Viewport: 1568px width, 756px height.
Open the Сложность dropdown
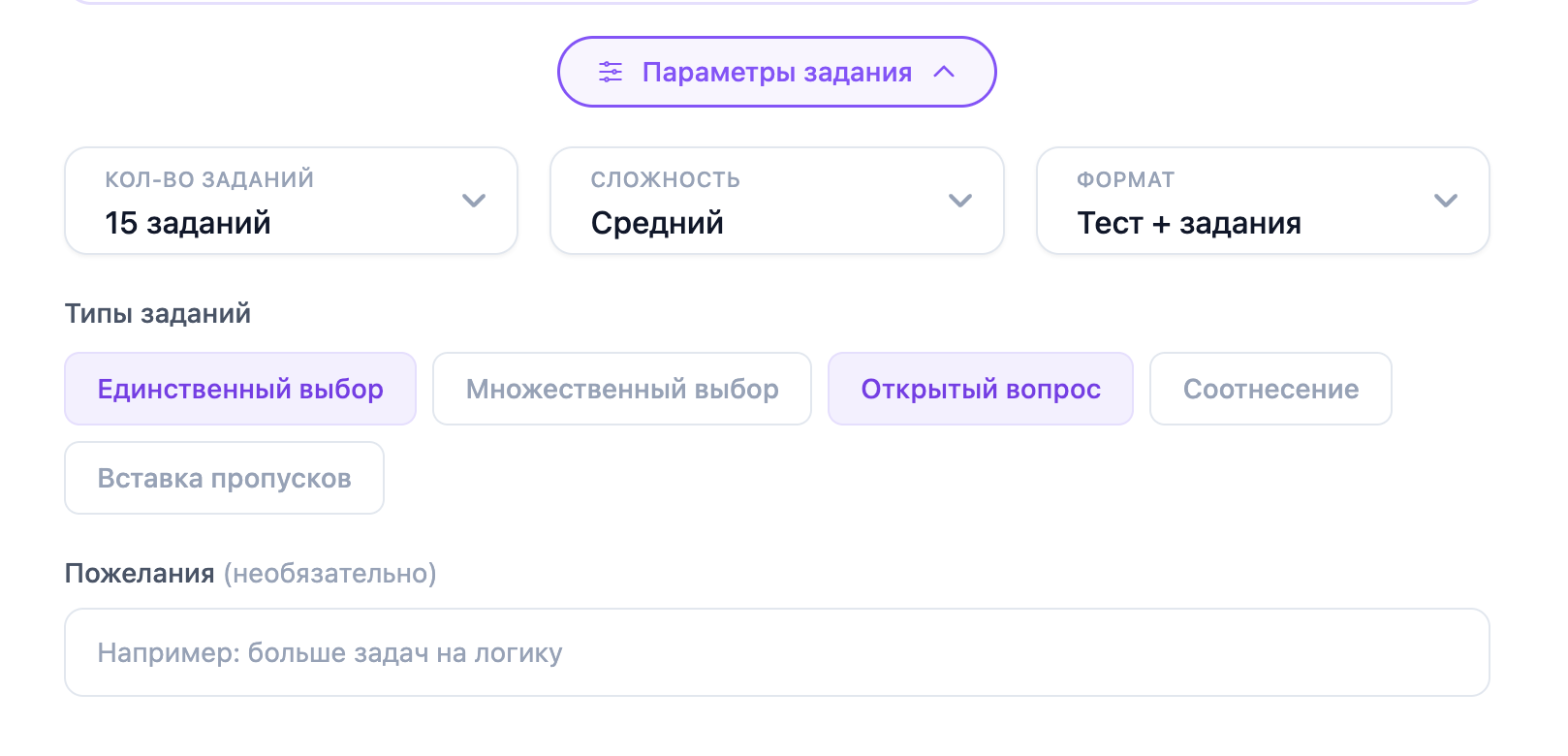click(777, 201)
